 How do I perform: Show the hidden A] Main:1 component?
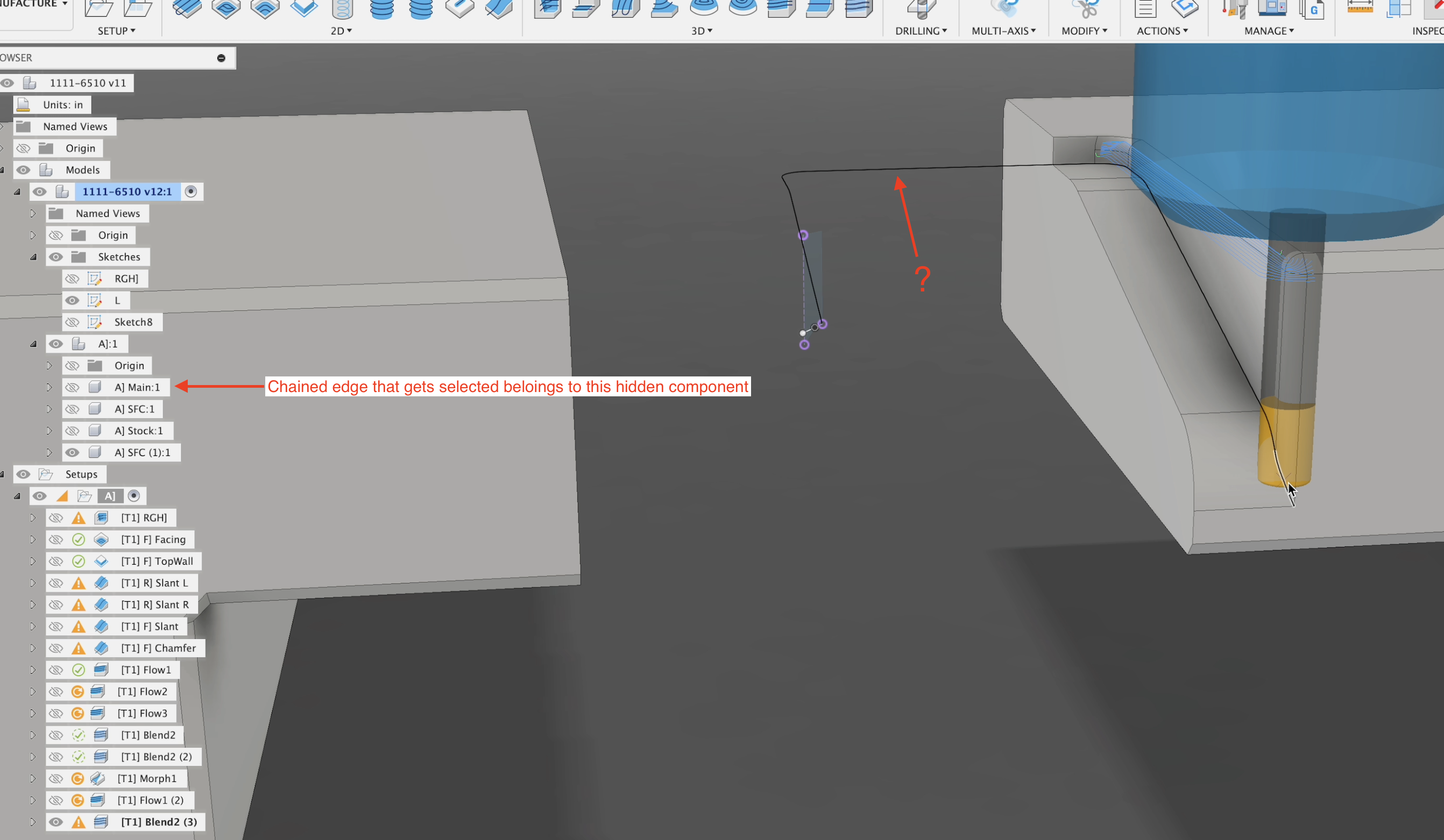(72, 388)
